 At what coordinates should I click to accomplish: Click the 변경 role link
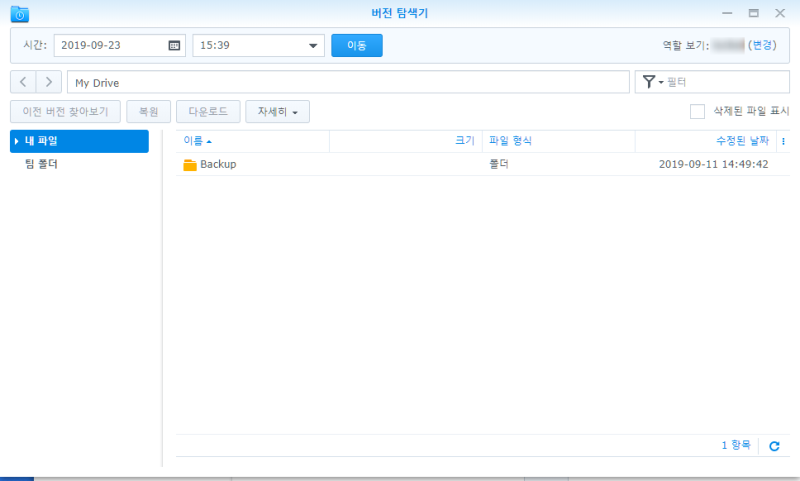[762, 45]
